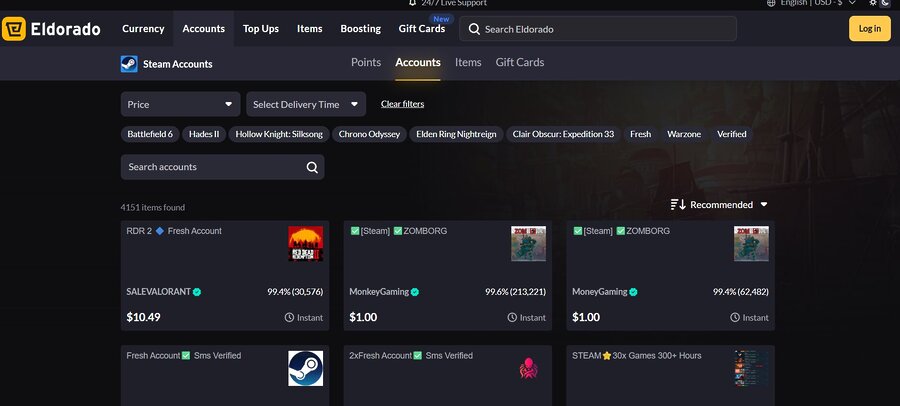Switch to dark mode with the moon icon
Screen dimensions: 900x406
coord(885,3)
